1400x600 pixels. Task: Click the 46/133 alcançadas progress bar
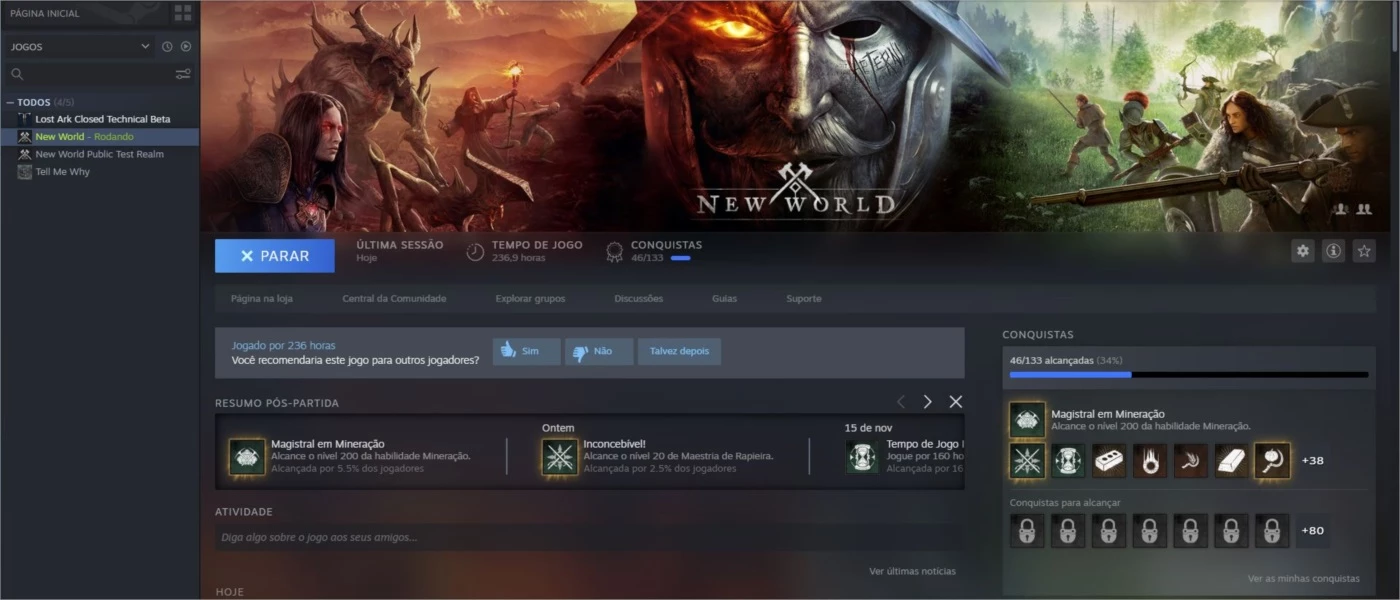(x=1189, y=375)
